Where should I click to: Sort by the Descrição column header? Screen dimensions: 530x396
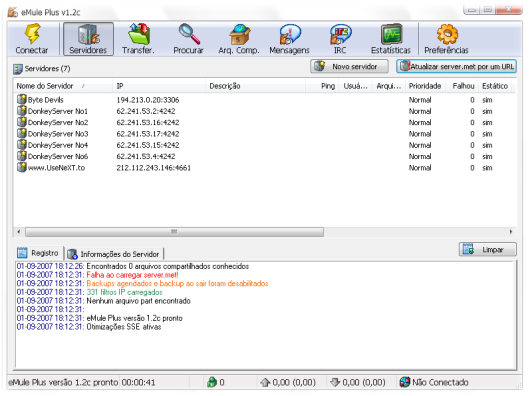[256, 86]
